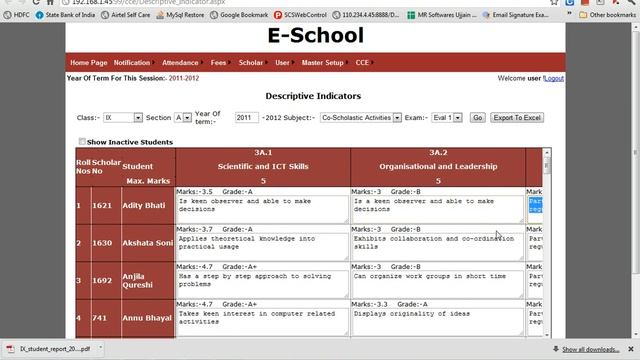Click the E-School title

tap(315, 36)
